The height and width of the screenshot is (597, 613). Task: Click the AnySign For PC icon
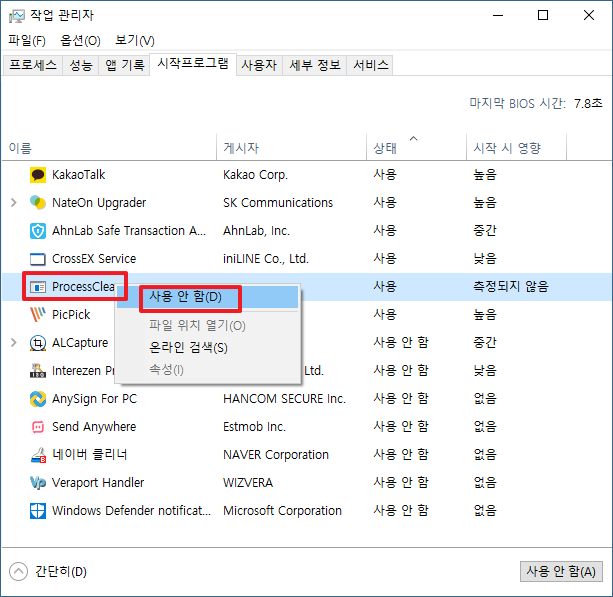(38, 399)
